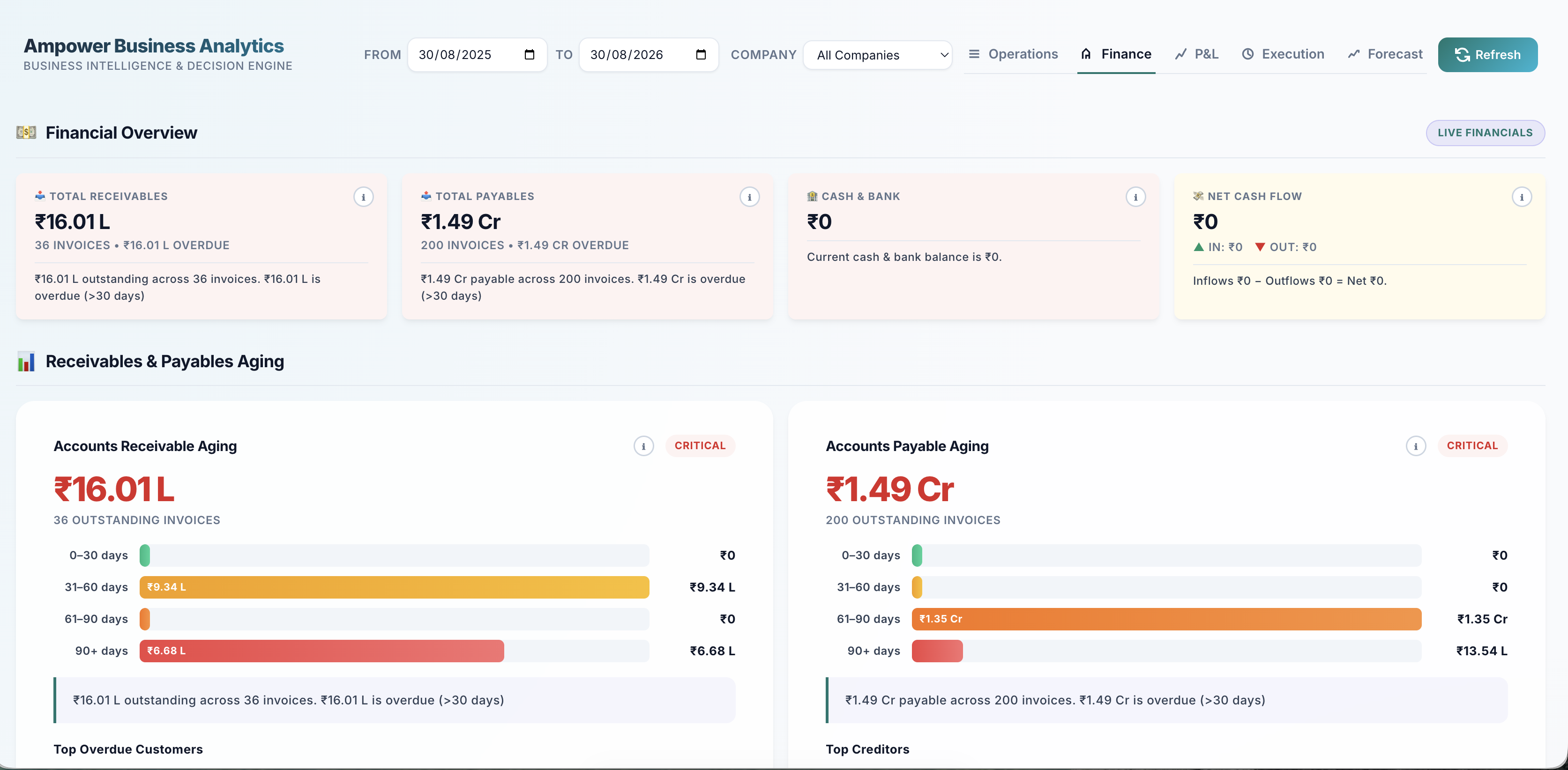Click the Financial Overview money icon
Viewport: 1568px width, 770px height.
pos(26,133)
